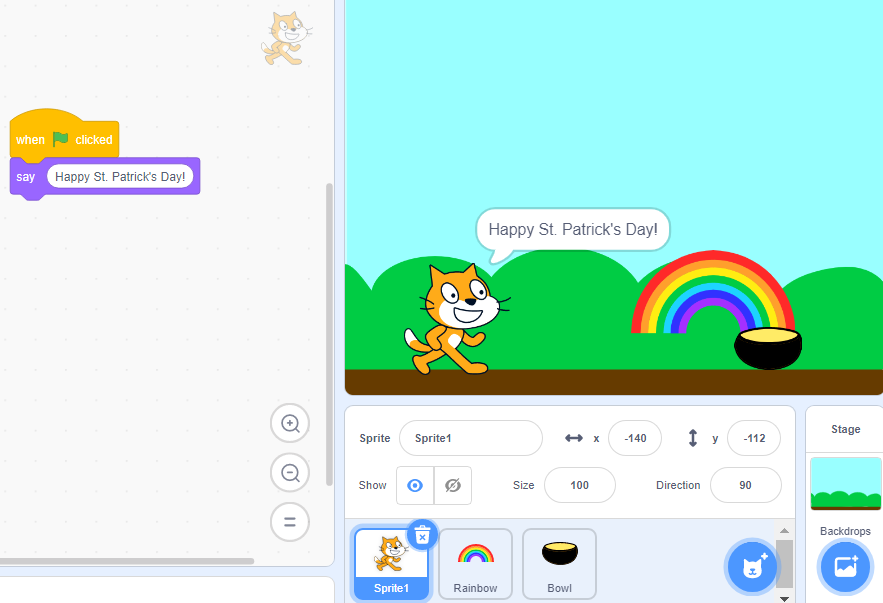Click the sprite list scroll down arrow
Screen dimensions: 883x603
pos(784,598)
